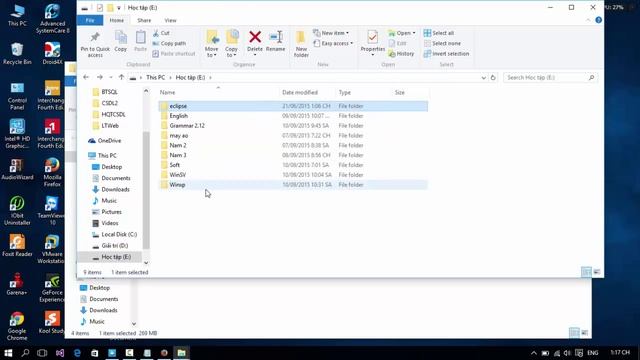640x360 pixels.
Task: Open Quick Access Toolbar customize arrow
Action: click(x=119, y=8)
